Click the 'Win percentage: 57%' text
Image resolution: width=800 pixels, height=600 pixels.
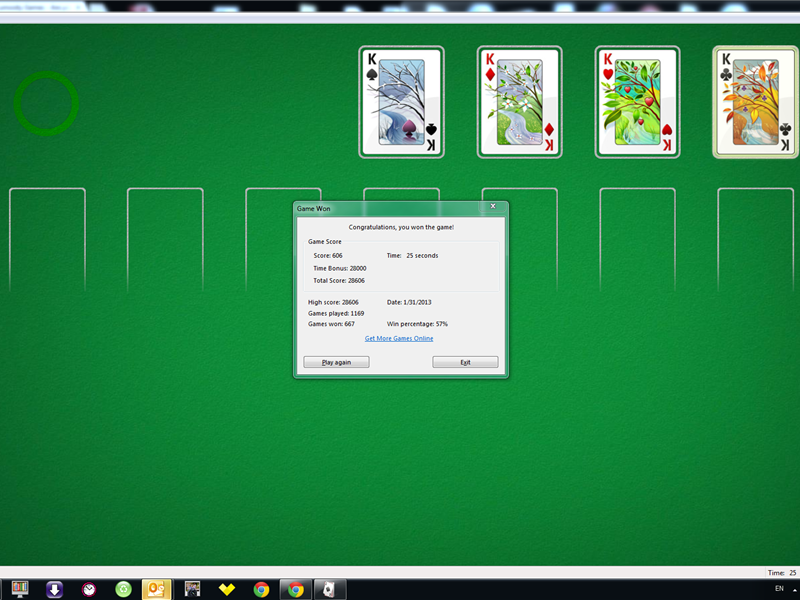pos(417,324)
